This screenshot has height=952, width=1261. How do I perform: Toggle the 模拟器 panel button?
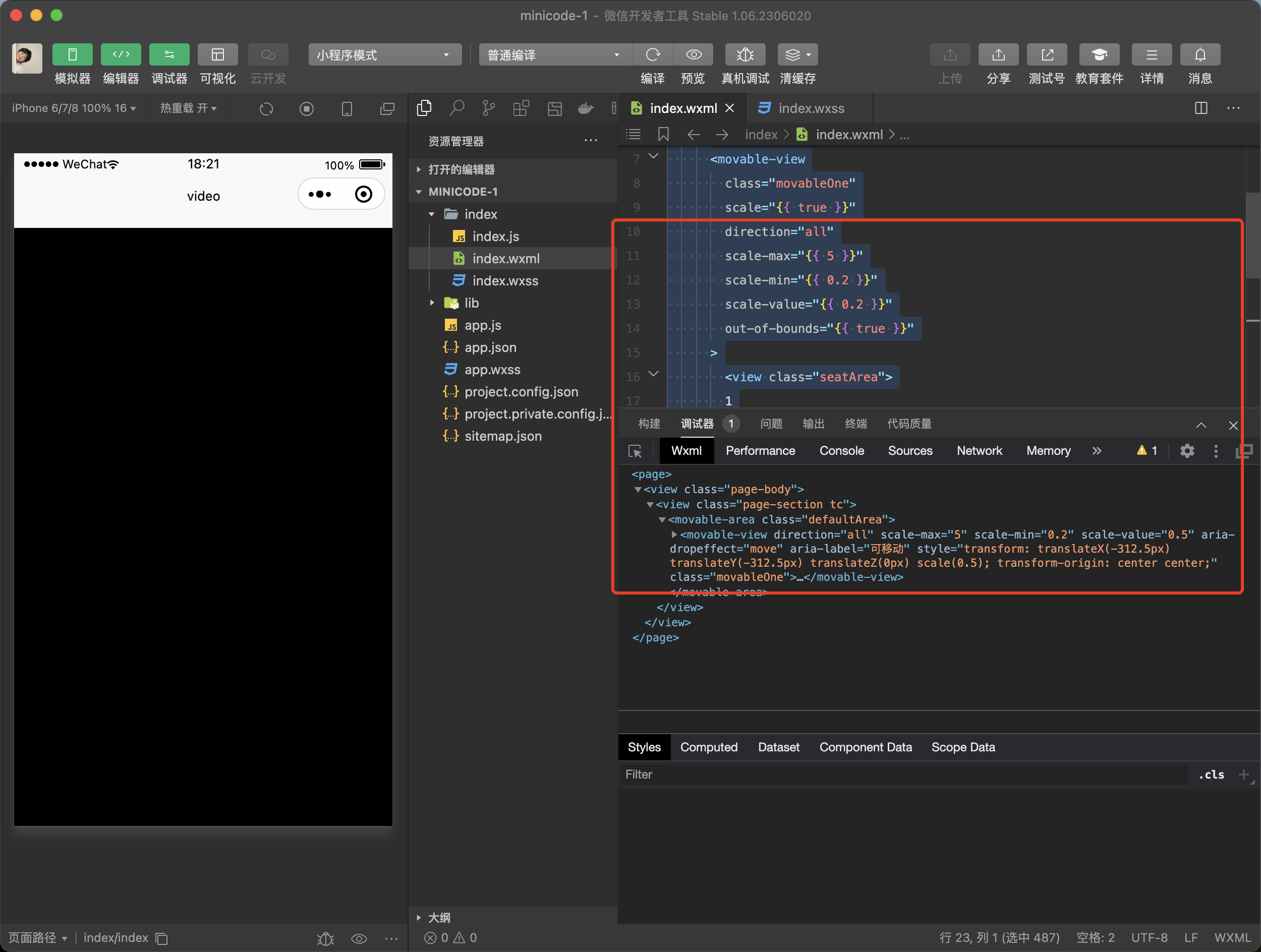[73, 54]
